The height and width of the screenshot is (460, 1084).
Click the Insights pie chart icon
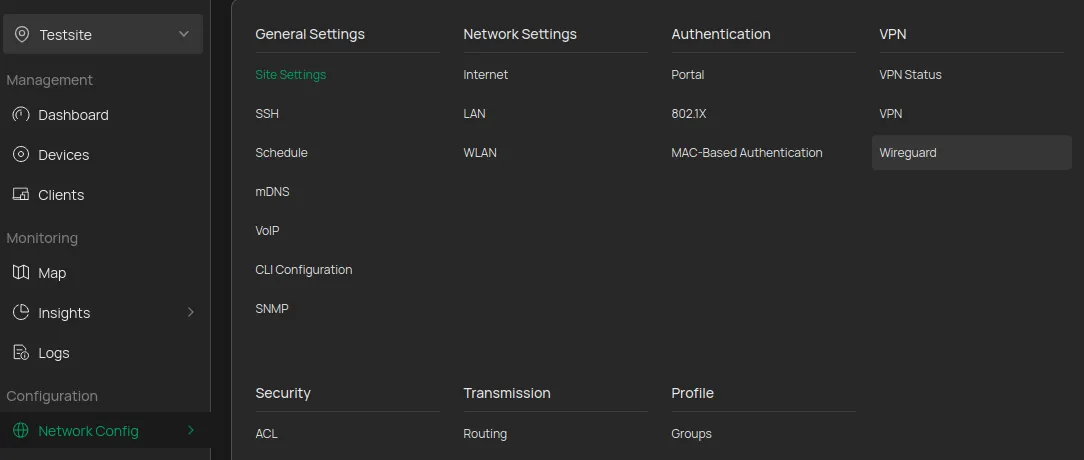21,313
